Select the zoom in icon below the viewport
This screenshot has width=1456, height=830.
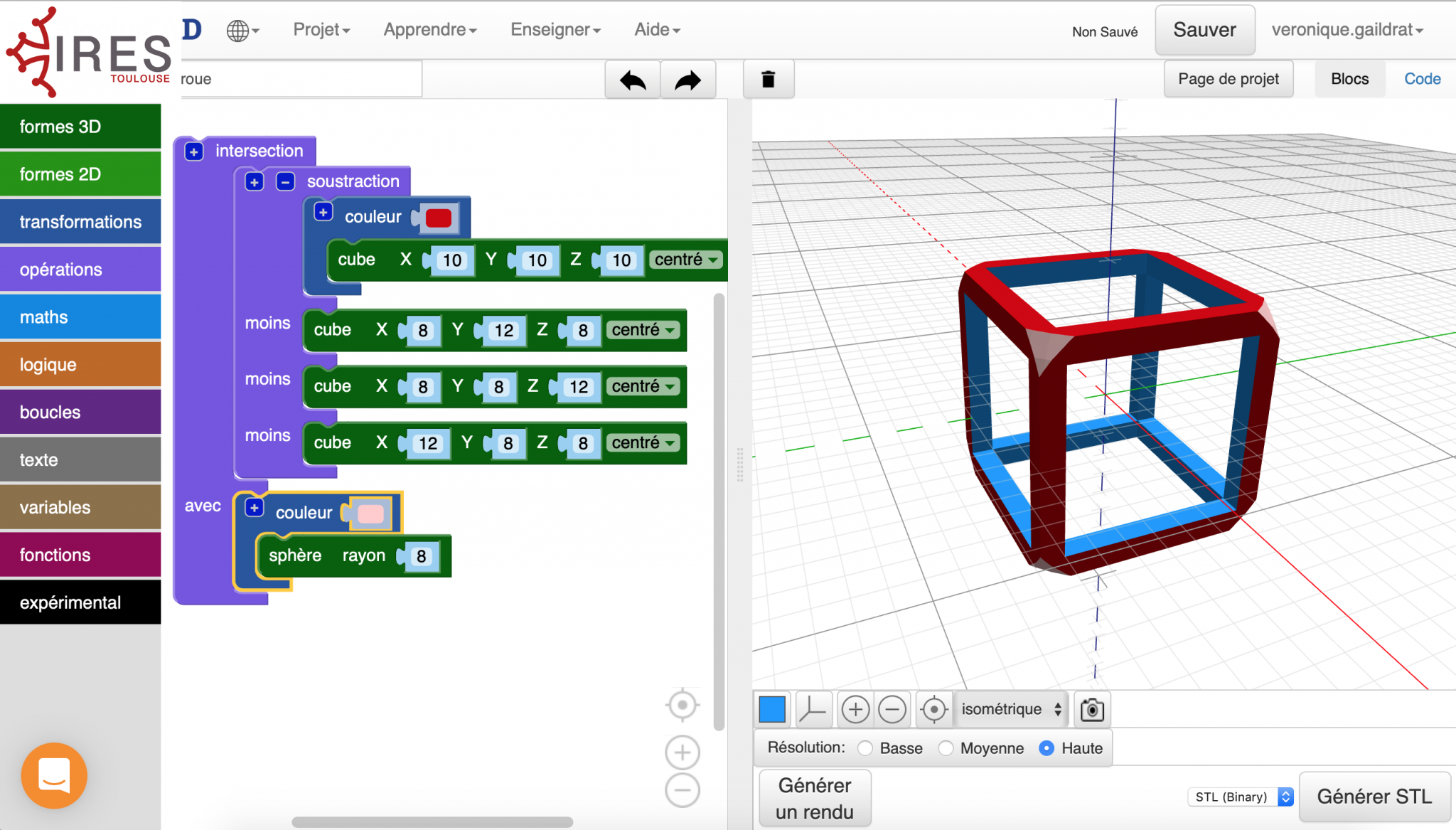pyautogui.click(x=856, y=709)
